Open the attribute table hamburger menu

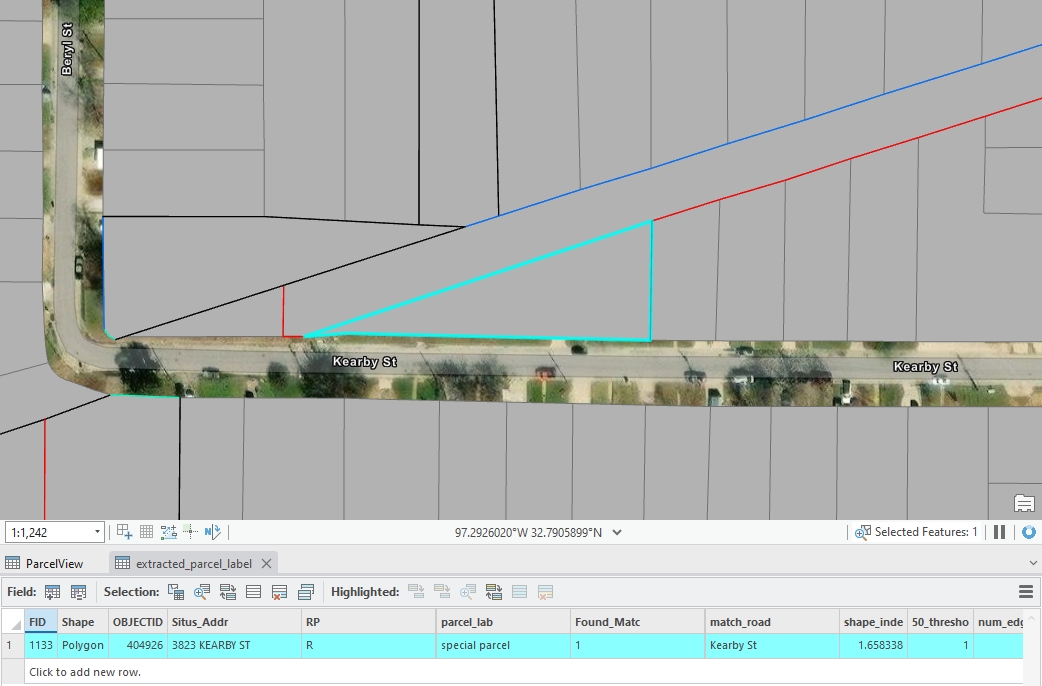tap(1025, 592)
